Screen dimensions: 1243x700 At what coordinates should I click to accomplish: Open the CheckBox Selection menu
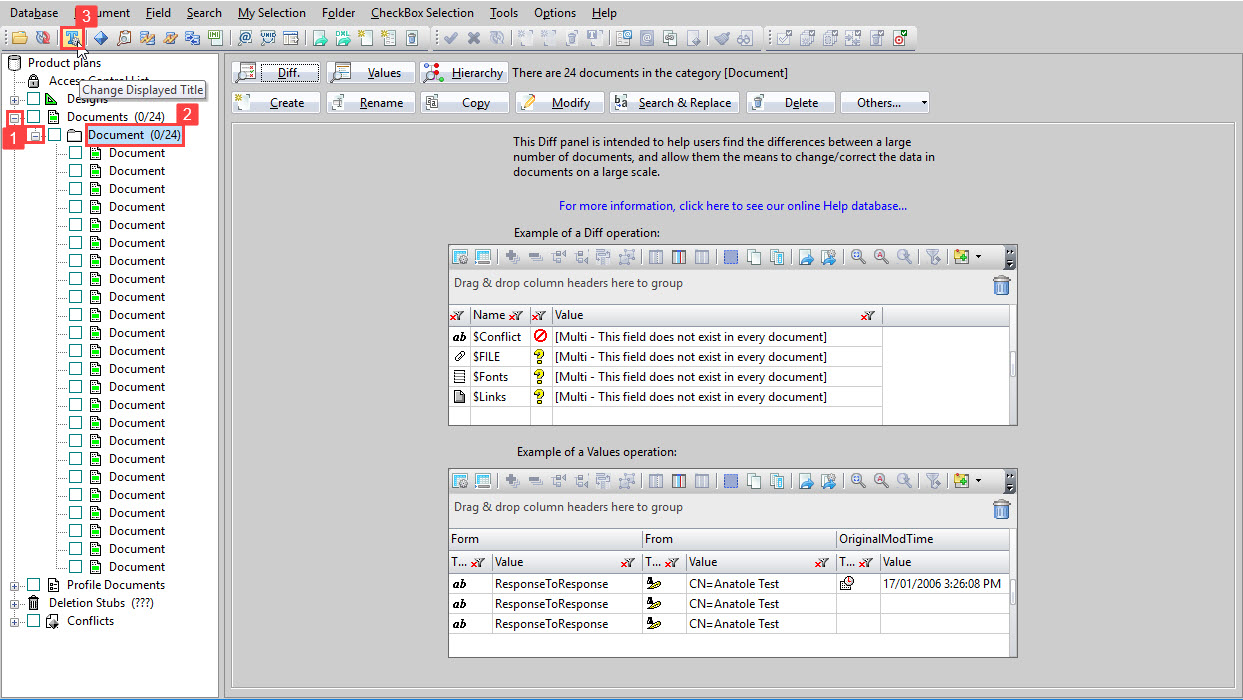[x=422, y=13]
